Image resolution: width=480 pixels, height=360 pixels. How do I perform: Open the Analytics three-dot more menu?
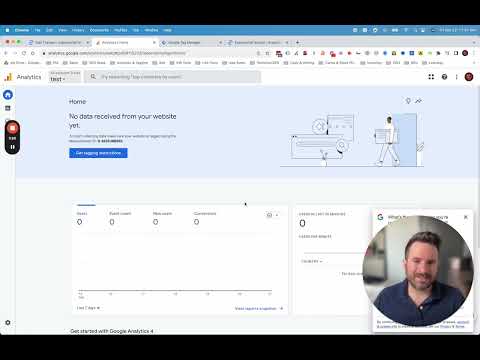pyautogui.click(x=456, y=77)
